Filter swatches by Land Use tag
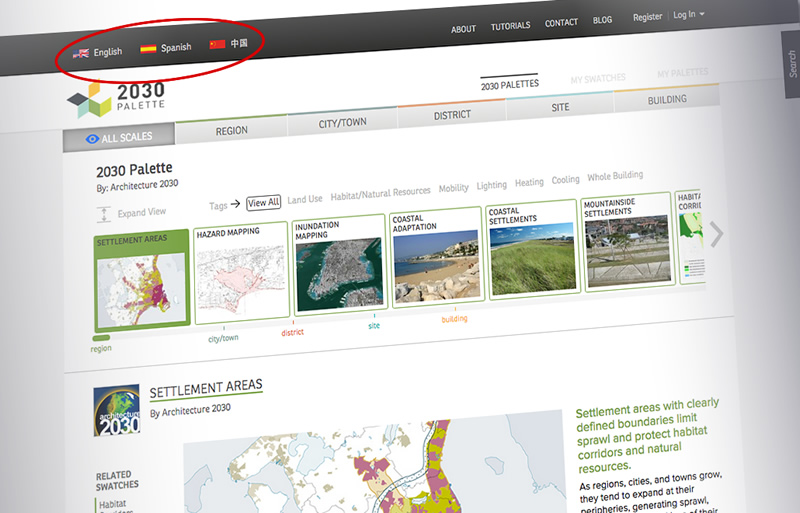Image resolution: width=800 pixels, height=513 pixels. (x=305, y=200)
